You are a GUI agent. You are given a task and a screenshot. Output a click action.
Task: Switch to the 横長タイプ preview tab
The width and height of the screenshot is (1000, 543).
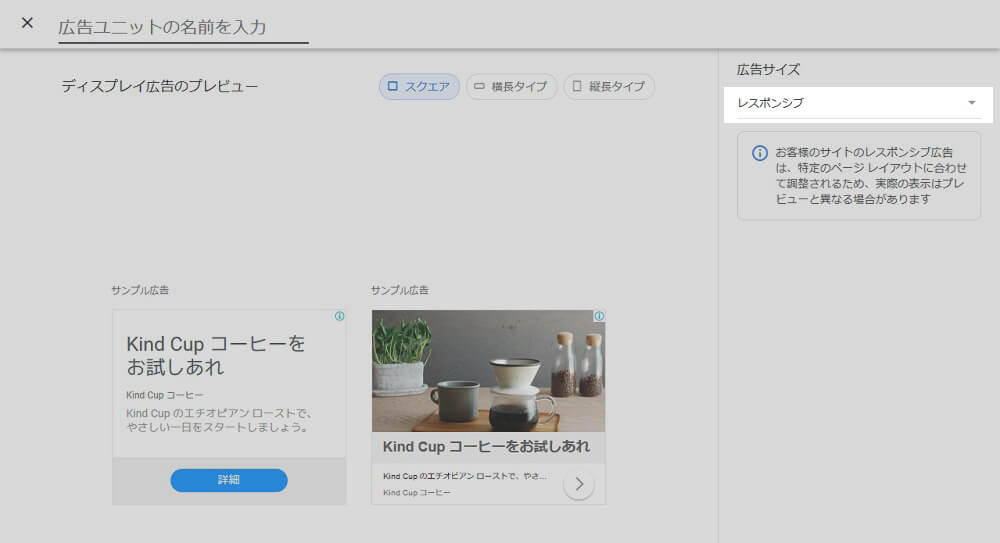tap(511, 86)
